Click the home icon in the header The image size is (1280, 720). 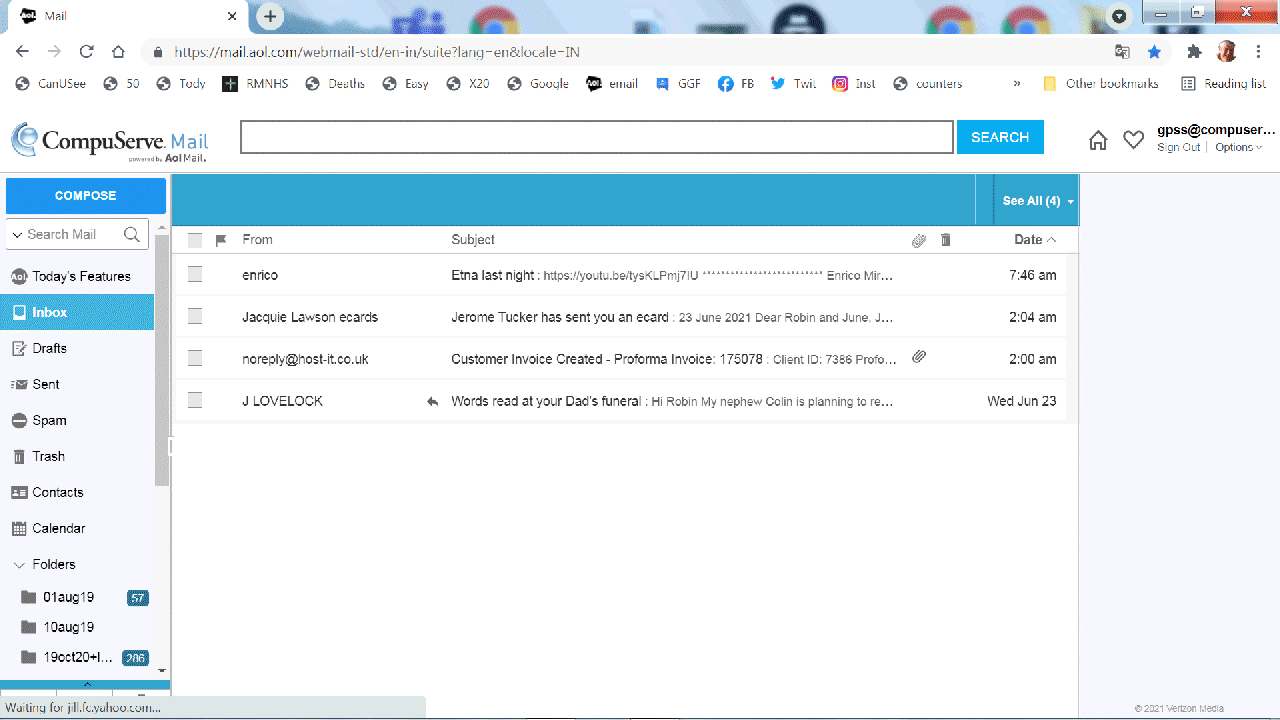point(1098,141)
